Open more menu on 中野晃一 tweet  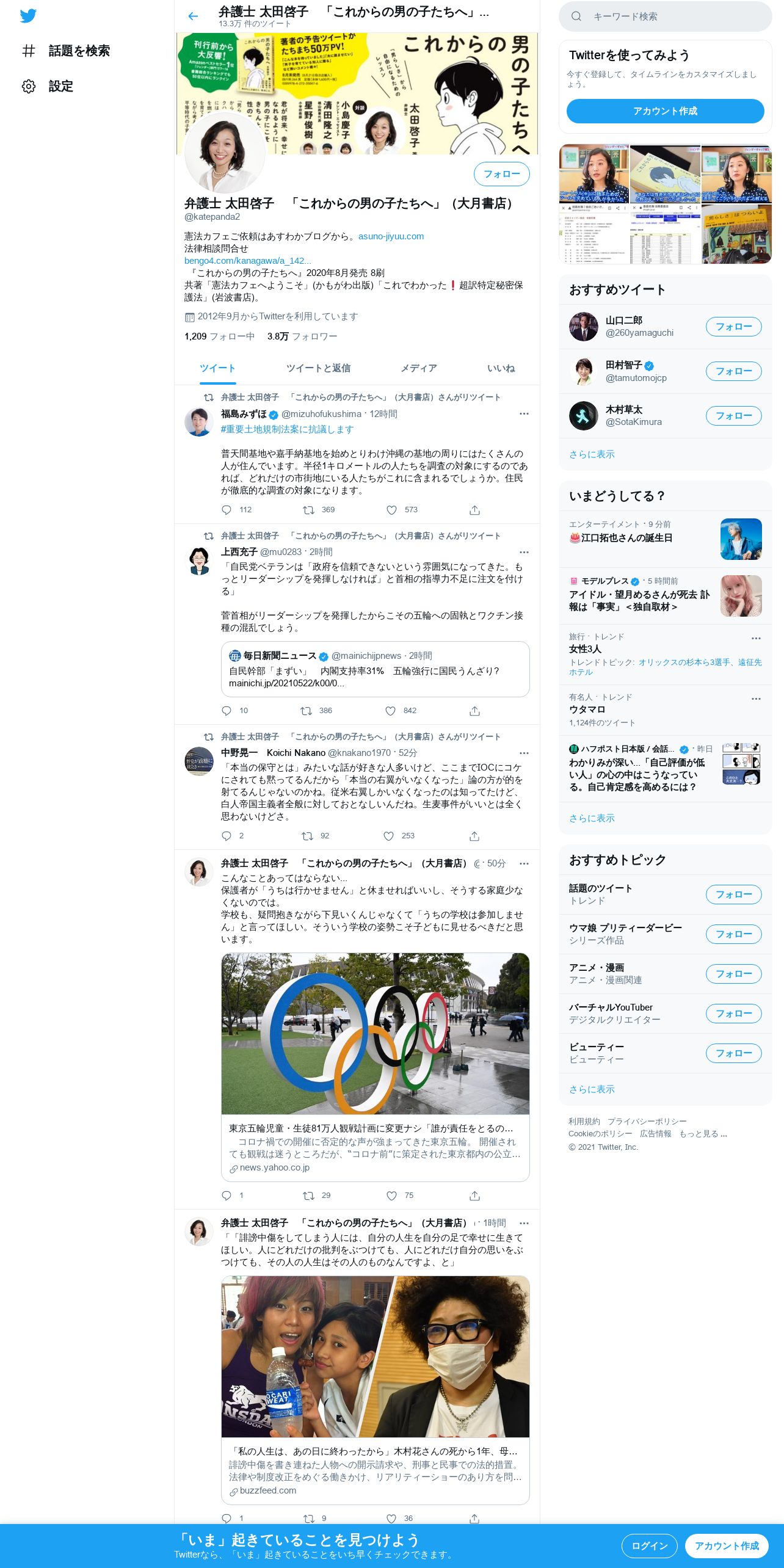click(524, 753)
